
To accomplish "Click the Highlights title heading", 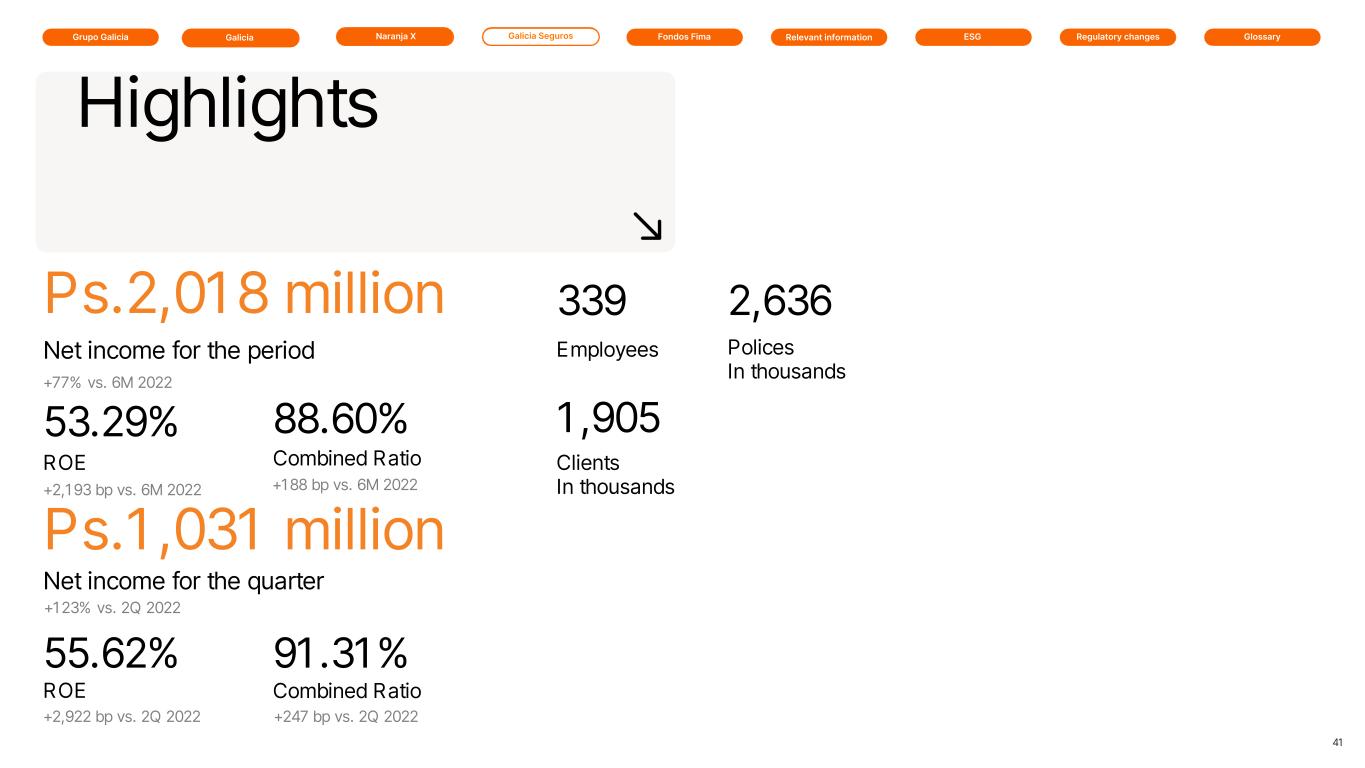I will pyautogui.click(x=227, y=104).
